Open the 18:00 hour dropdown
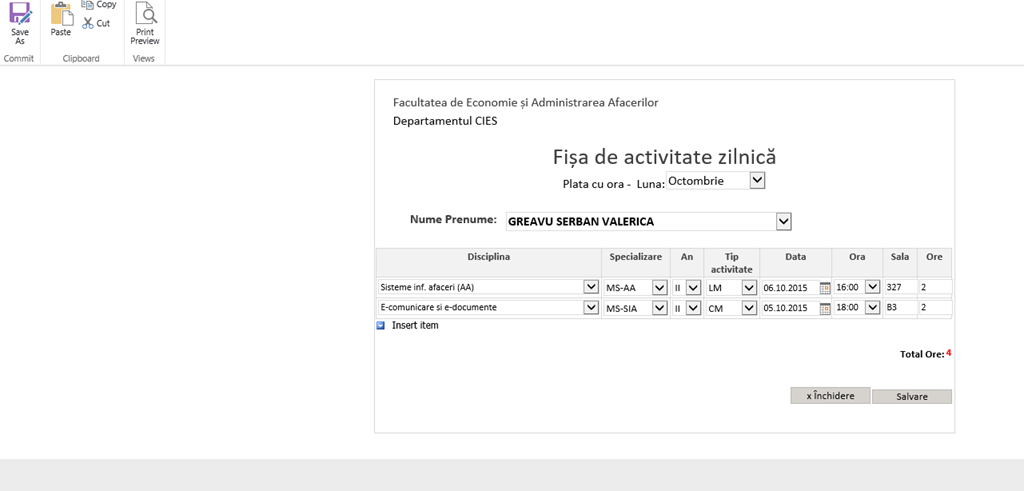 click(872, 308)
